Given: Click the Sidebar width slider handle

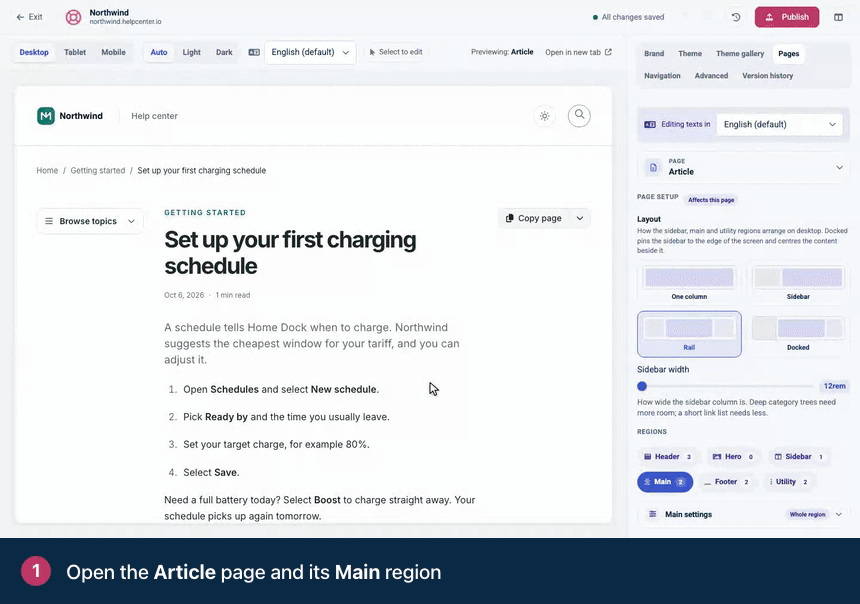Looking at the screenshot, I should (642, 386).
